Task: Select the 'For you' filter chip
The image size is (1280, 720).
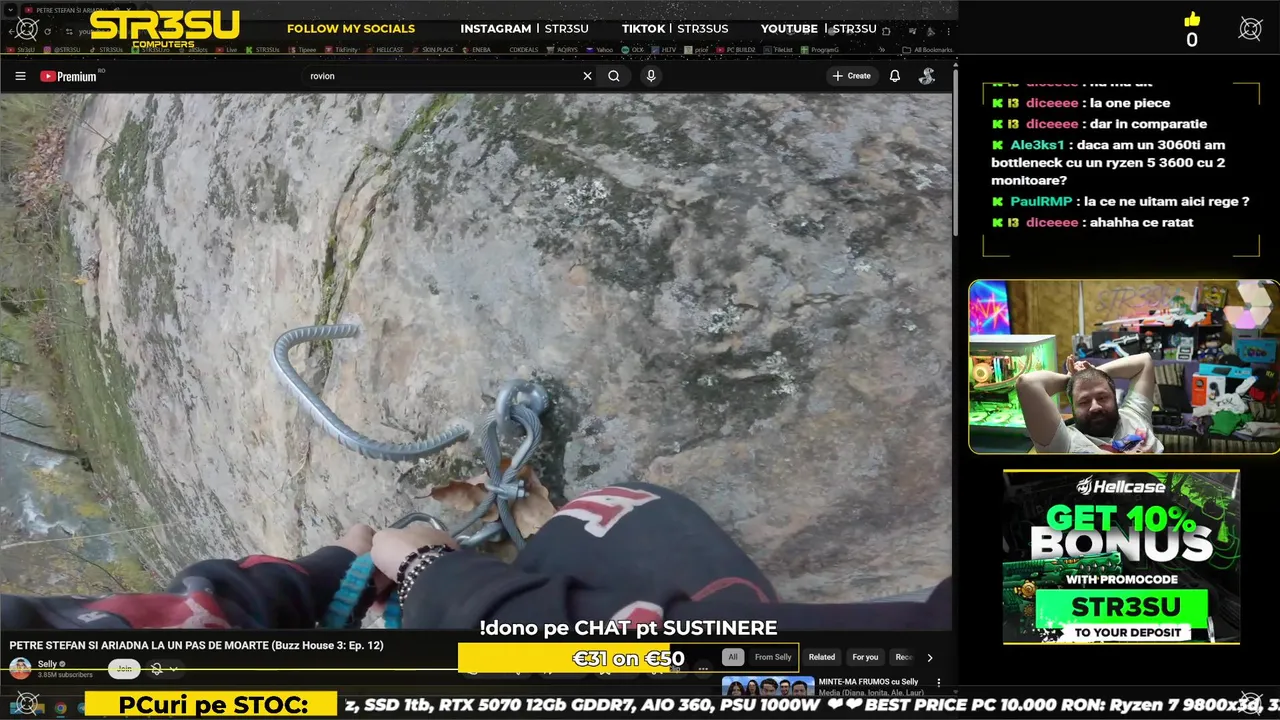Action: [x=865, y=657]
